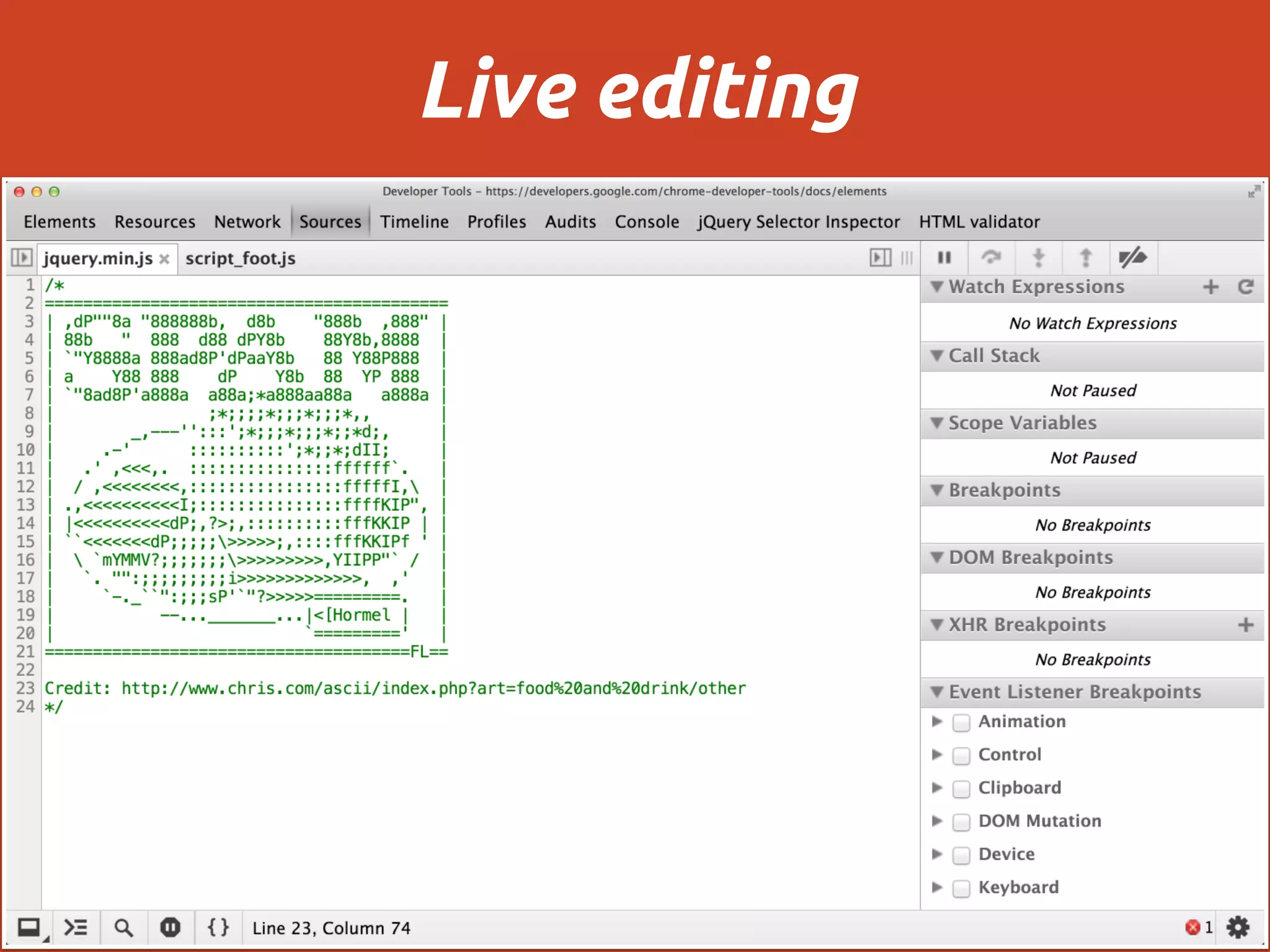Open search across sources
Screen dimensions: 1270x952
click(x=123, y=928)
